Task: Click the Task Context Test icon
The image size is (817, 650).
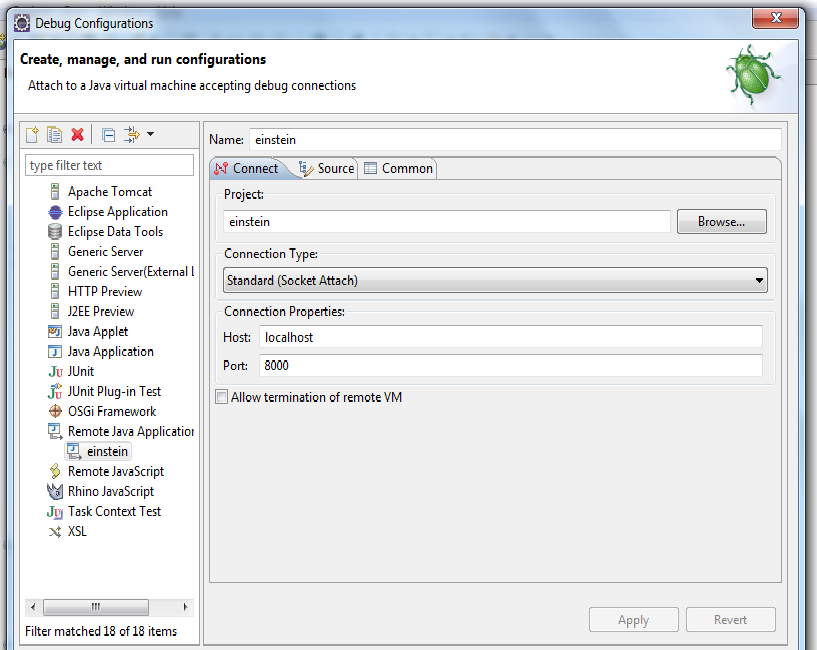Action: point(55,511)
